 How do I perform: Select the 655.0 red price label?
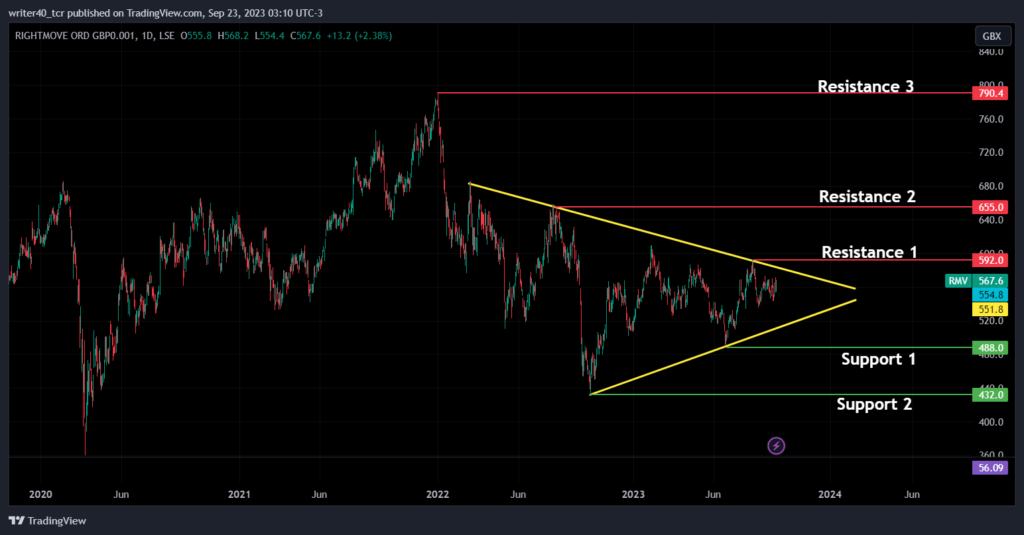click(x=990, y=207)
